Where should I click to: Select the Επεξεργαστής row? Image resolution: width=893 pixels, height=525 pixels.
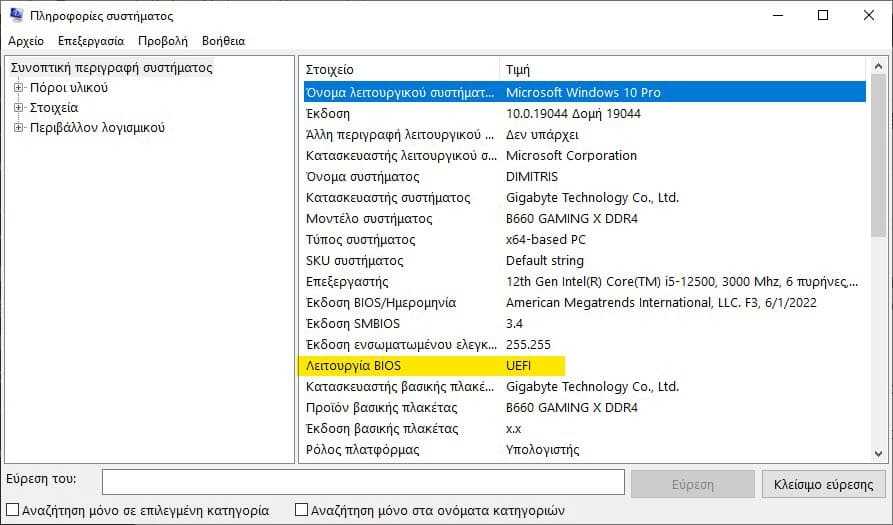pyautogui.click(x=584, y=282)
